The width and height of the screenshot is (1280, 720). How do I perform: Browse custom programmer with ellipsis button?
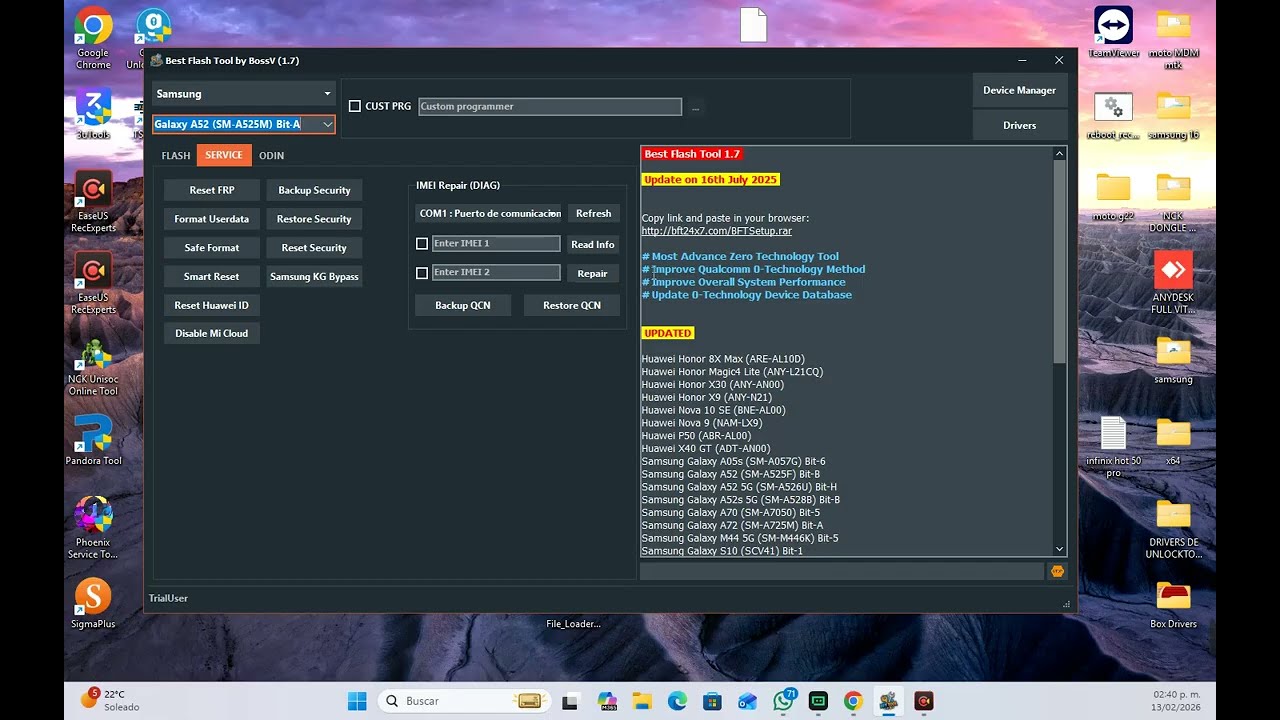click(x=696, y=107)
